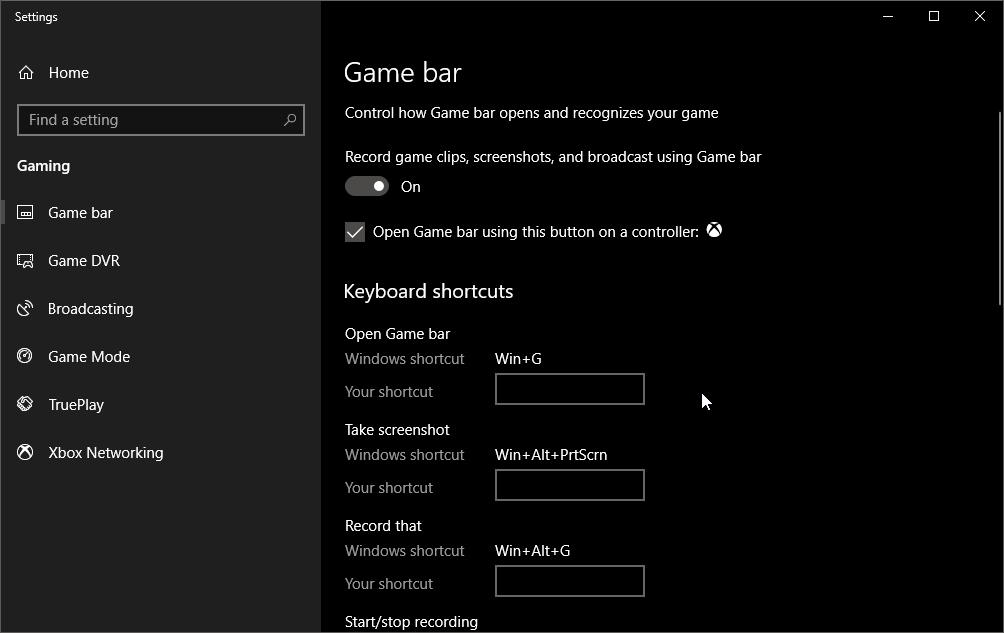Click the Game bar page title
This screenshot has height=633, width=1004.
[403, 72]
